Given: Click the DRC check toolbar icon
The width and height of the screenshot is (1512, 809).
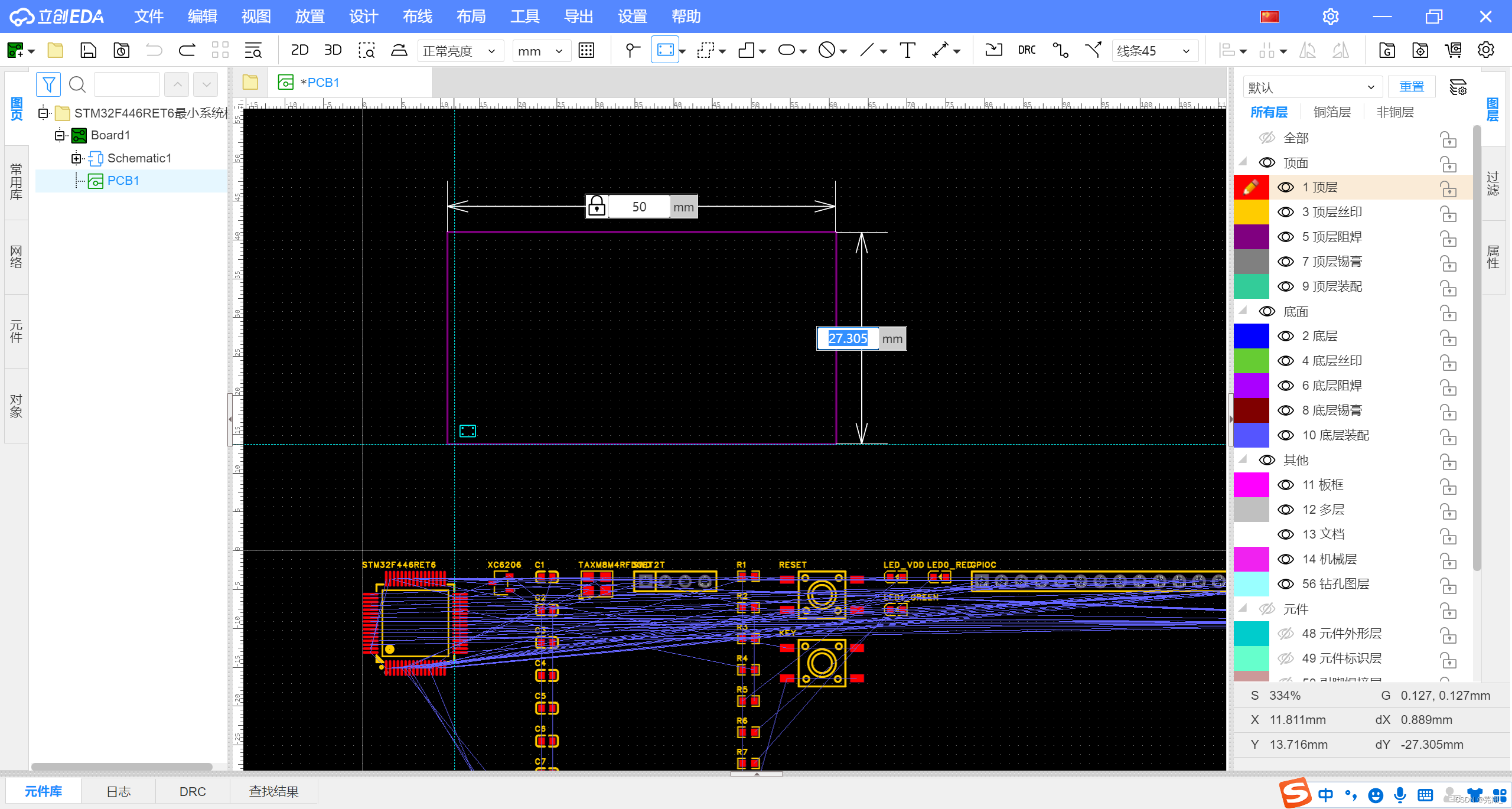Looking at the screenshot, I should click(x=1027, y=50).
